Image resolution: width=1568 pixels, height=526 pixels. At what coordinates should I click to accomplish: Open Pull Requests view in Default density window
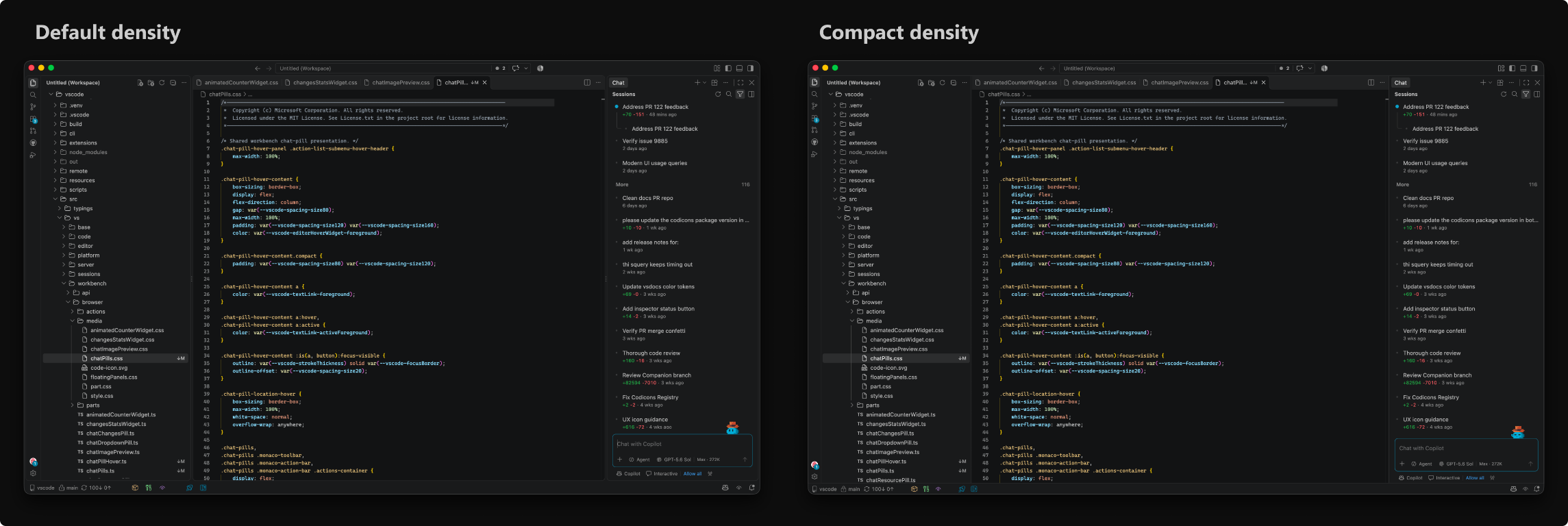pyautogui.click(x=32, y=131)
